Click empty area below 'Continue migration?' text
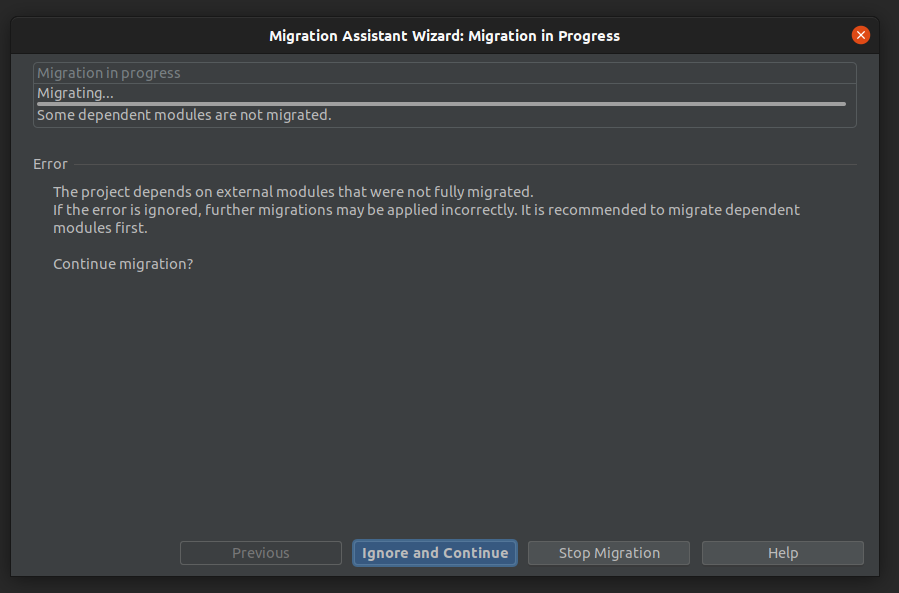This screenshot has height=593, width=899. pyautogui.click(x=440, y=400)
